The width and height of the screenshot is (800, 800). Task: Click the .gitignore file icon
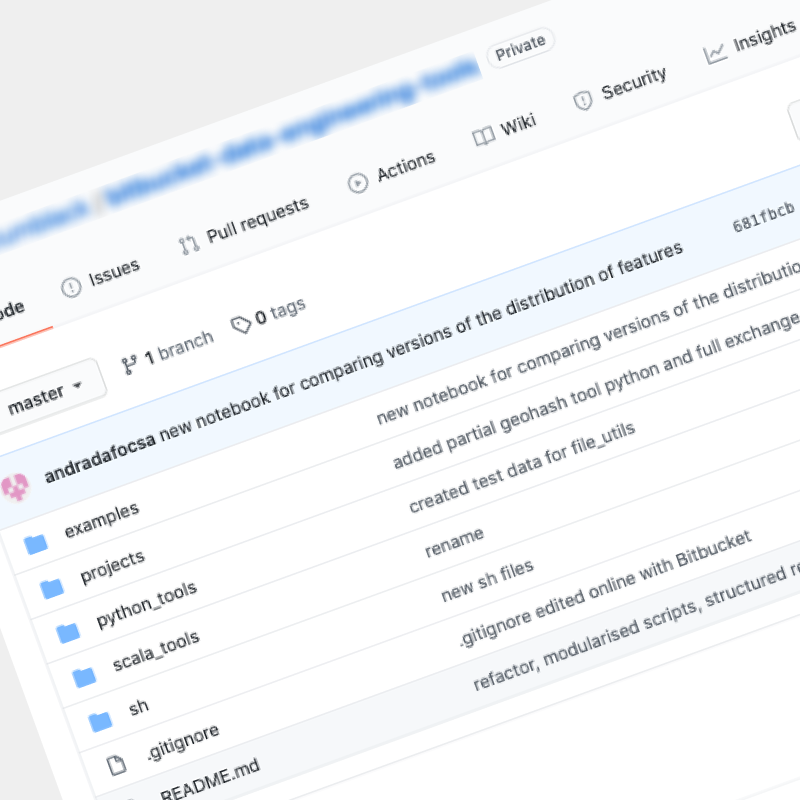[116, 766]
